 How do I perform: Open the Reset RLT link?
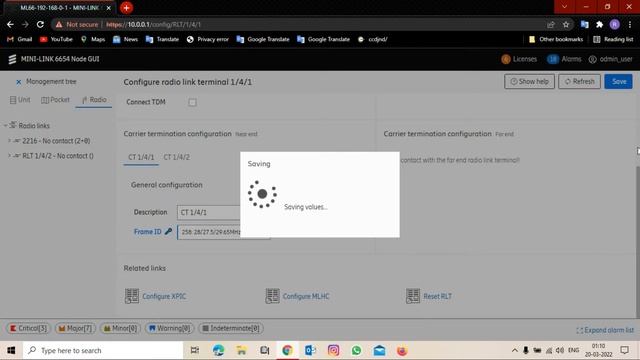click(429, 296)
